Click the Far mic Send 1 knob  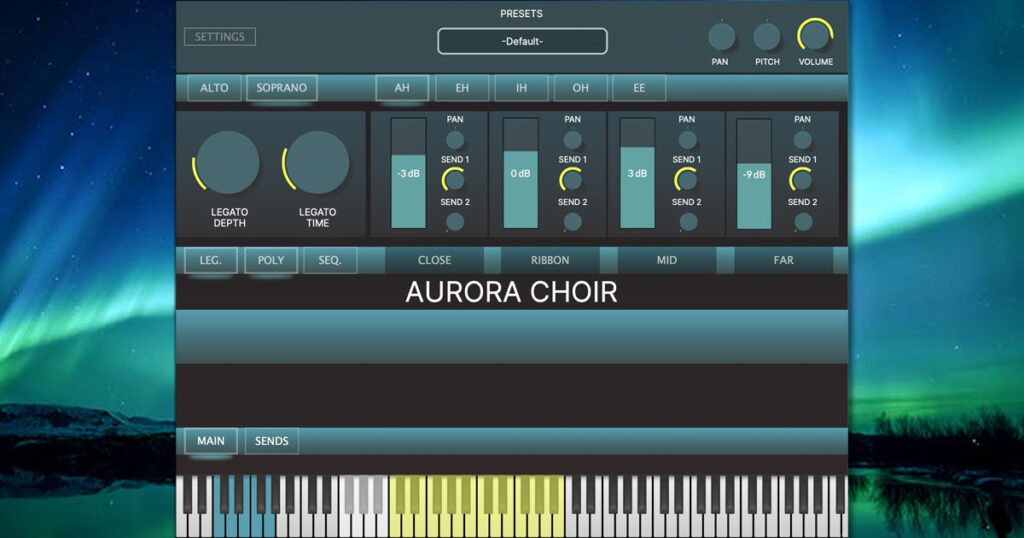[x=801, y=180]
